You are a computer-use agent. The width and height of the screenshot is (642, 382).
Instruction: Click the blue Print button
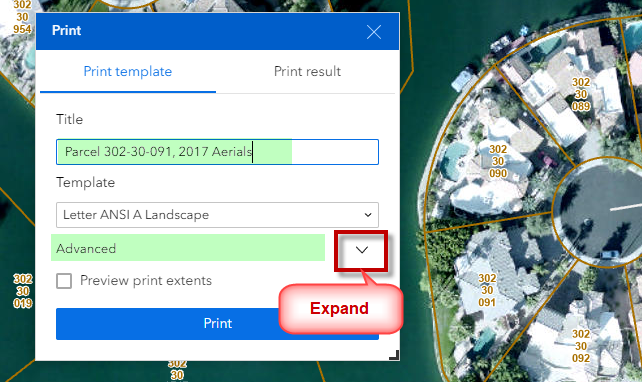click(217, 323)
